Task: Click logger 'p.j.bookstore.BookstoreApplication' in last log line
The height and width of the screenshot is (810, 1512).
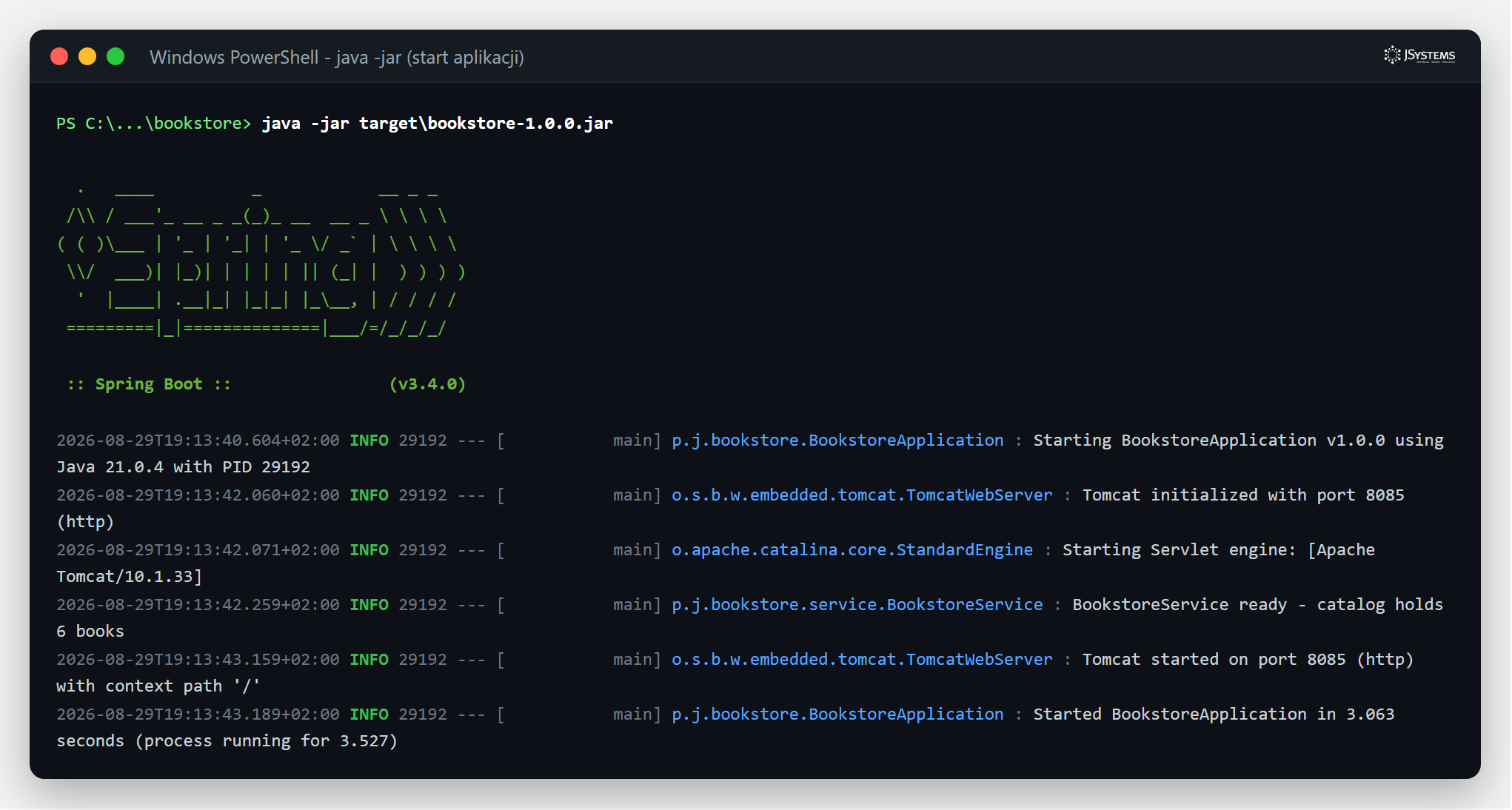Action: (837, 714)
